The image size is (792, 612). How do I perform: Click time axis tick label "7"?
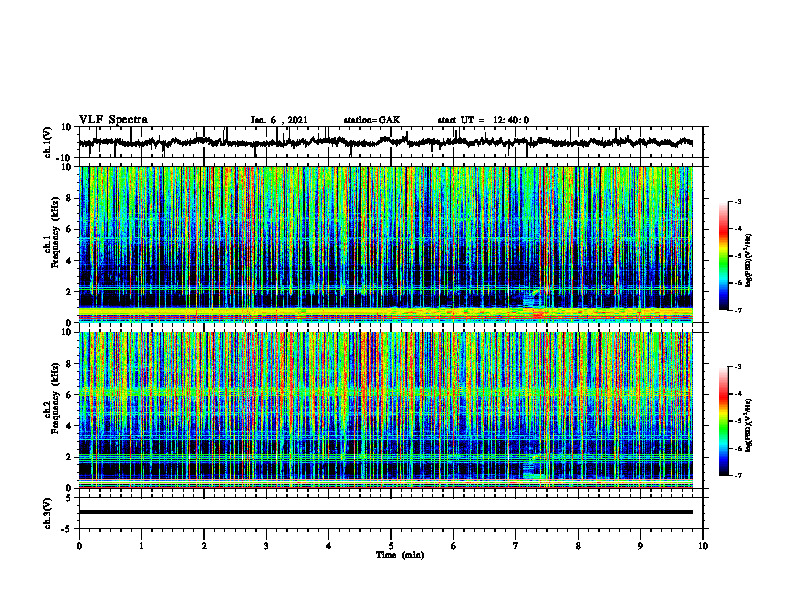pos(516,546)
